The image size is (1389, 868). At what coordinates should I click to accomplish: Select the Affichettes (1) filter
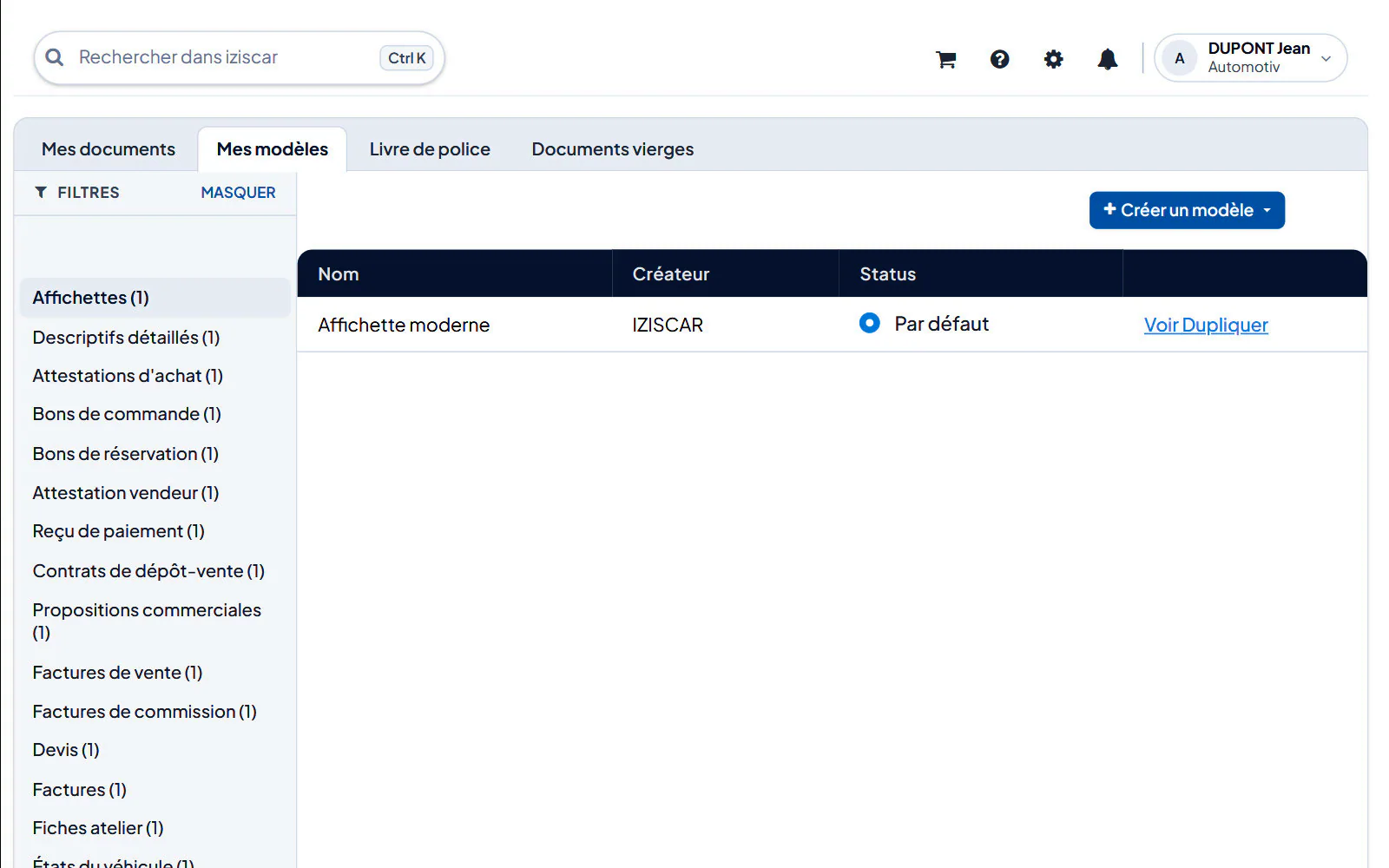(155, 298)
